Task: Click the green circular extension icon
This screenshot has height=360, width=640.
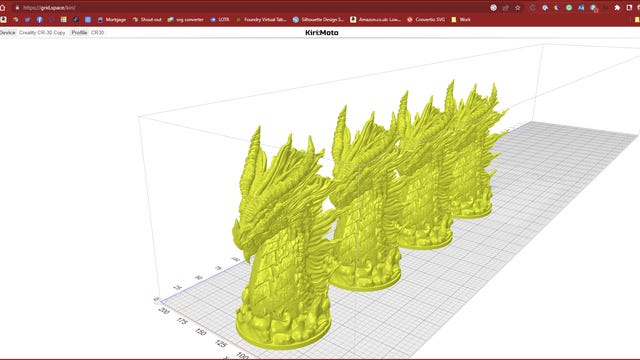Action: click(x=569, y=8)
